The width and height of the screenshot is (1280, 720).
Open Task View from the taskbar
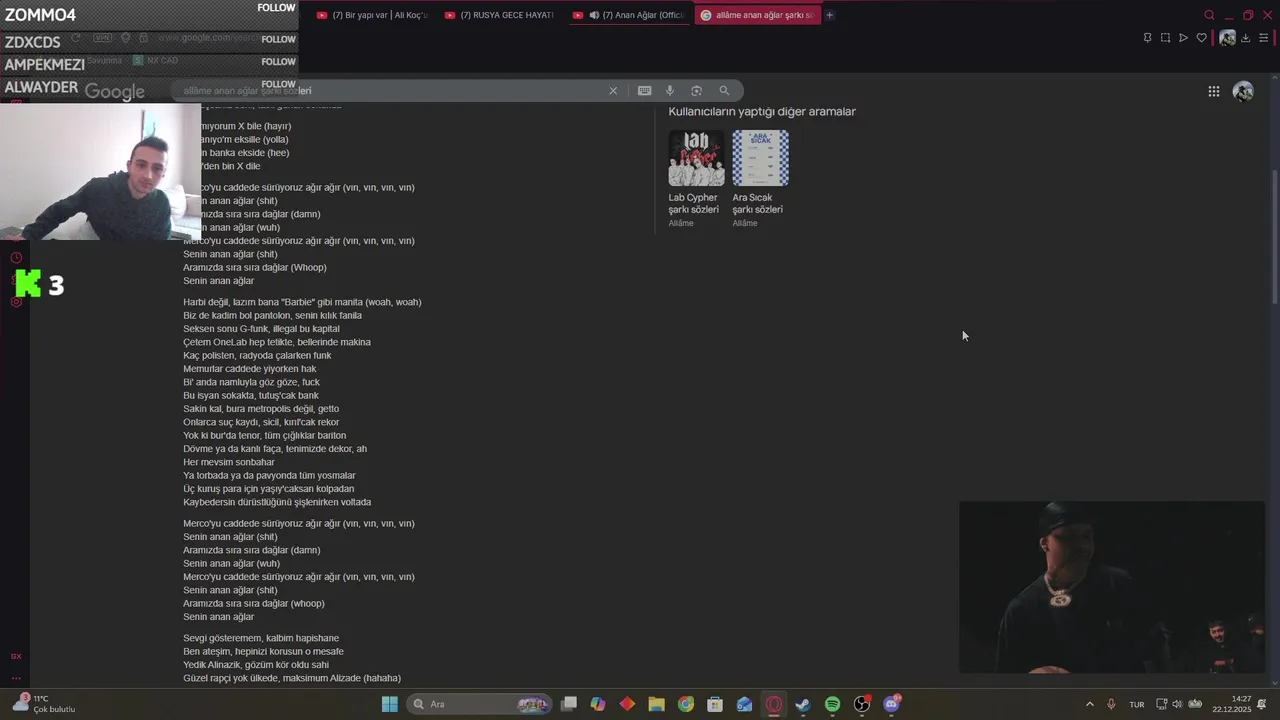569,704
